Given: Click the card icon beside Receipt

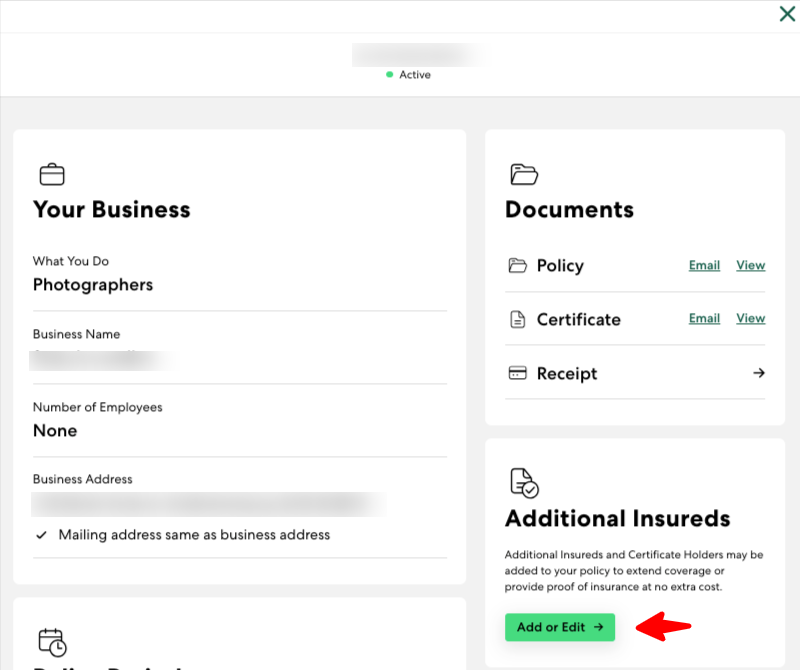Looking at the screenshot, I should point(517,373).
